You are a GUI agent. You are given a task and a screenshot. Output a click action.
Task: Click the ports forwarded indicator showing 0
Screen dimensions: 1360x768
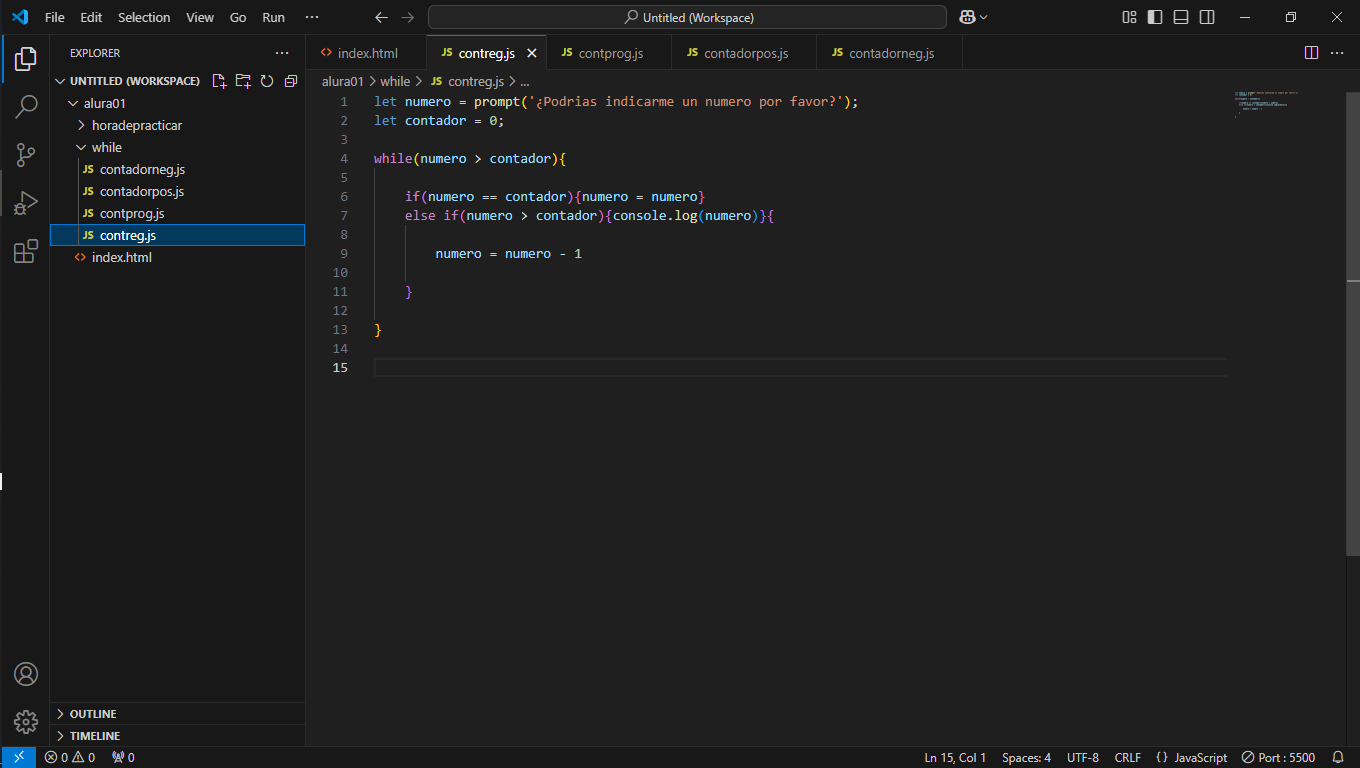pyautogui.click(x=123, y=757)
